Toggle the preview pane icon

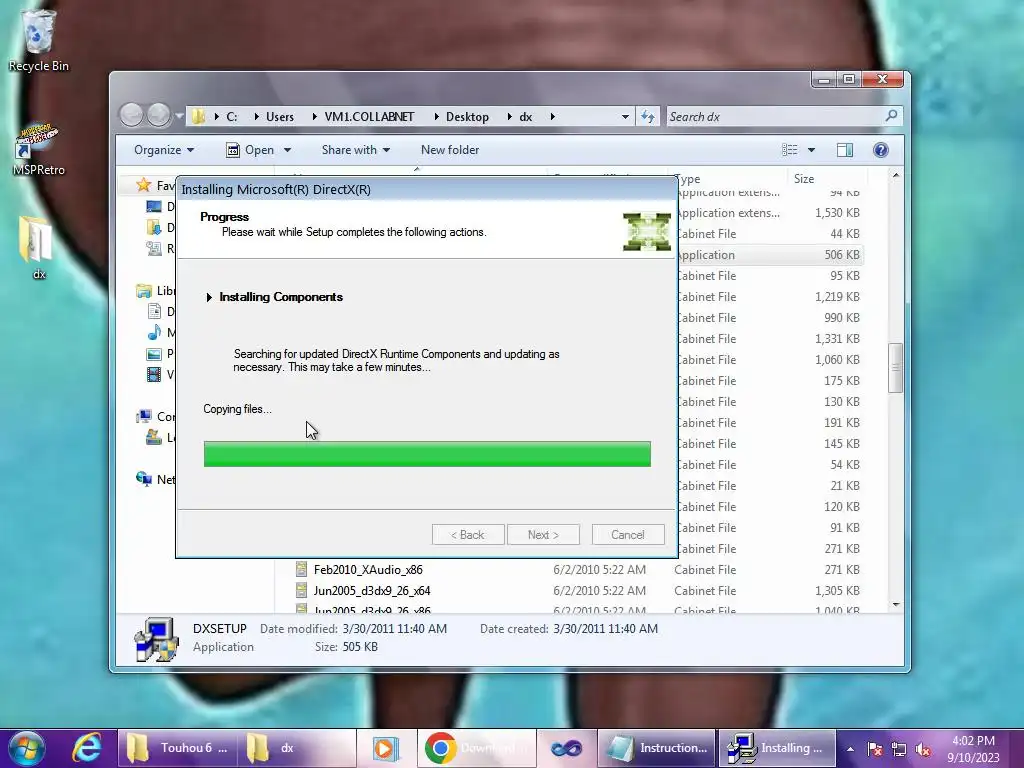pos(844,150)
